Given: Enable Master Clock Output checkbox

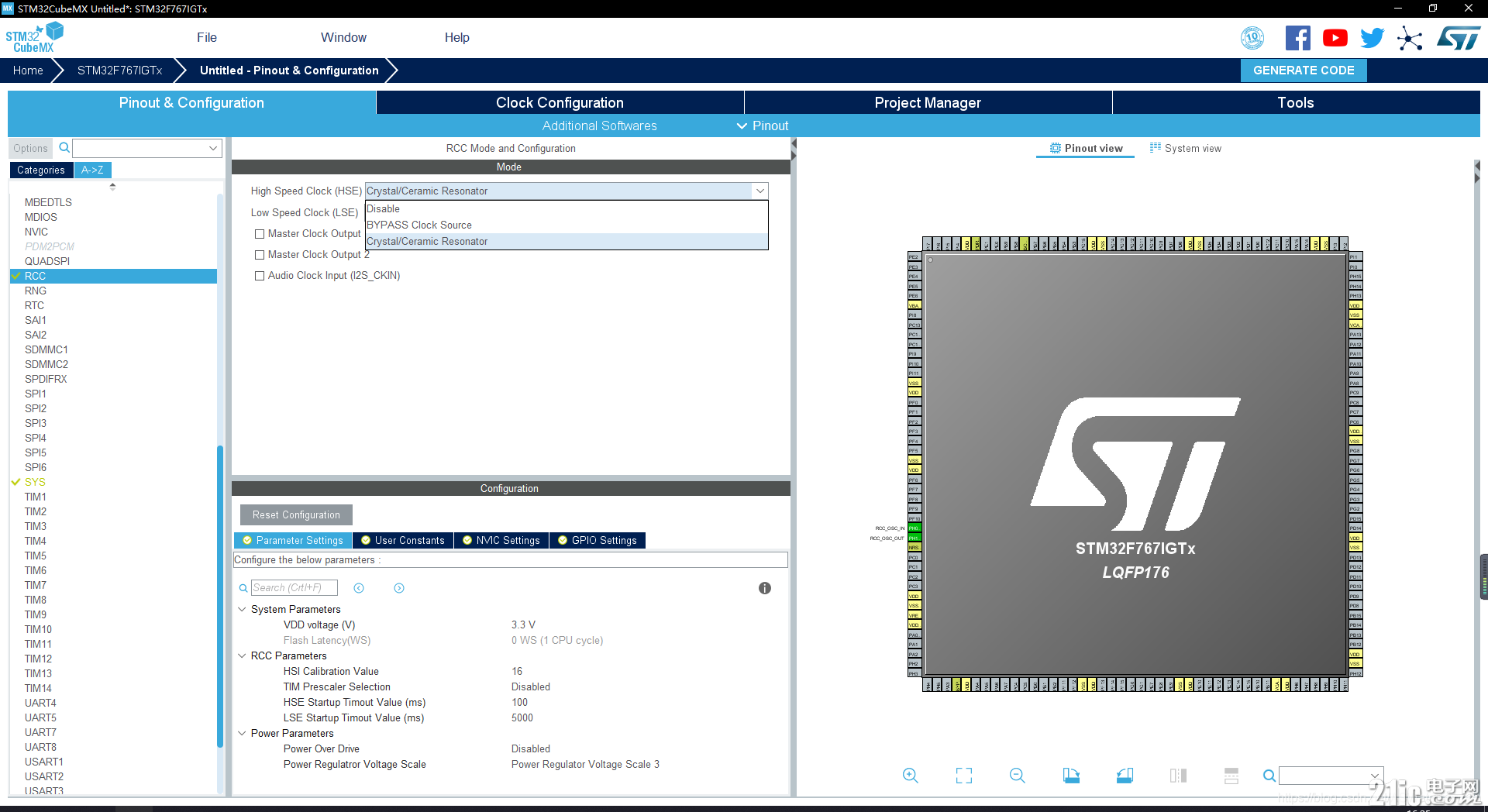Looking at the screenshot, I should [260, 234].
